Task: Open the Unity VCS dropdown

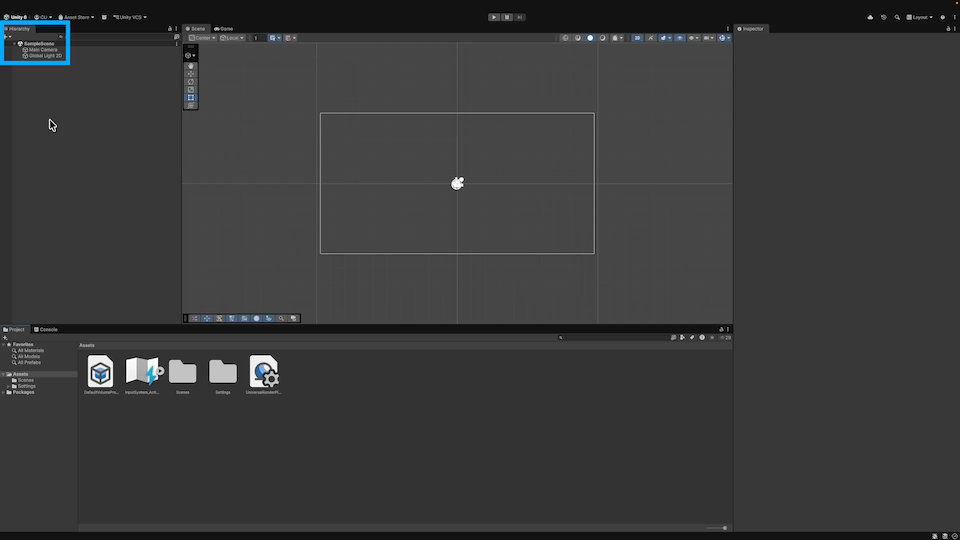Action: click(130, 17)
